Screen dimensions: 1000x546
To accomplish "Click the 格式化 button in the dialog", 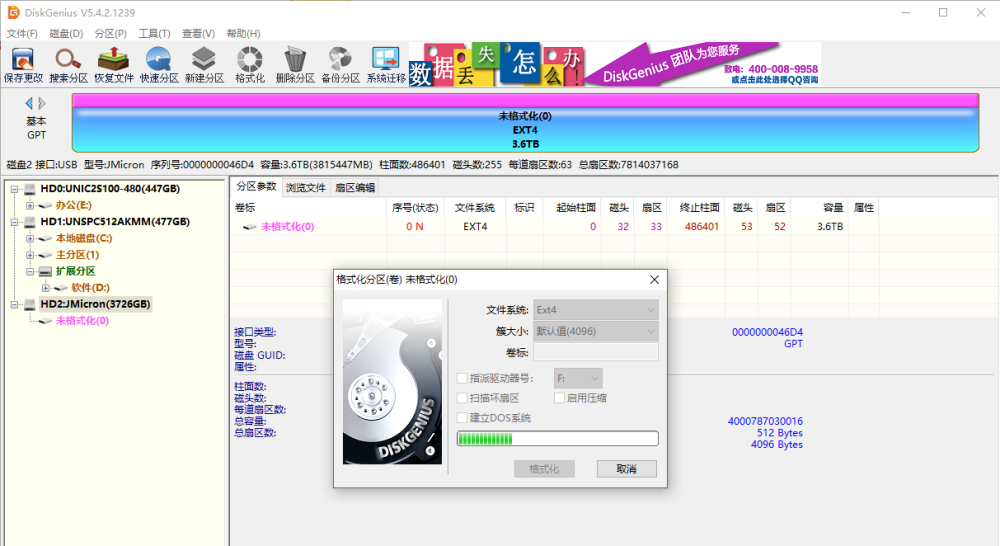I will (x=544, y=469).
